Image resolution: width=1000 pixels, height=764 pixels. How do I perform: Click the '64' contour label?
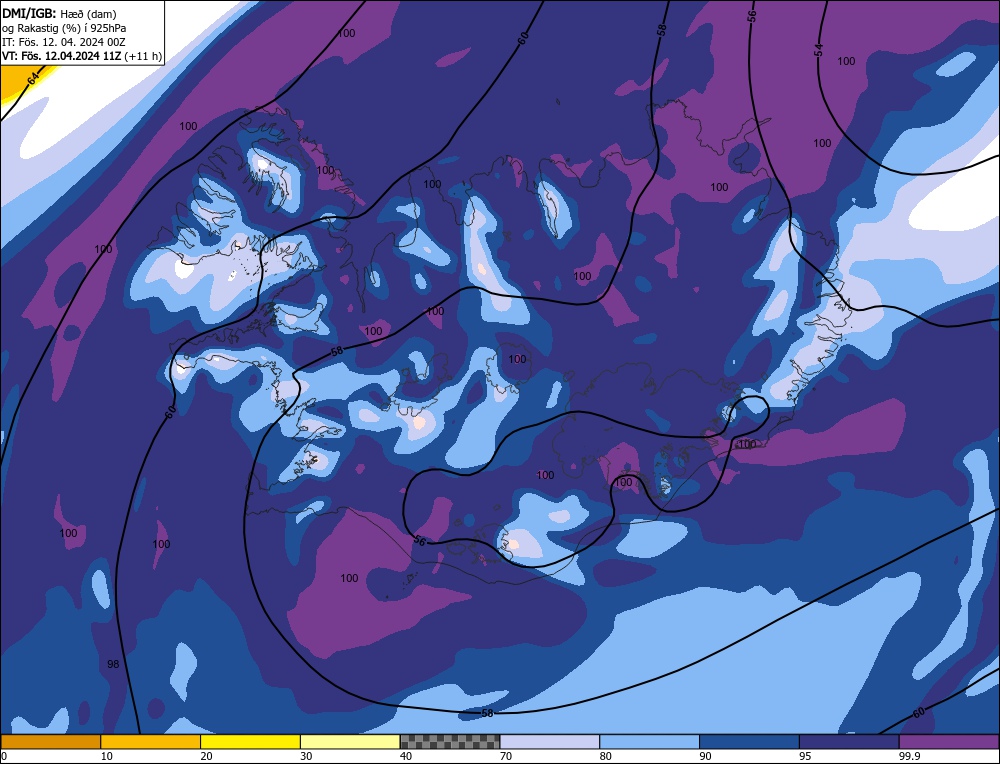pyautogui.click(x=34, y=78)
